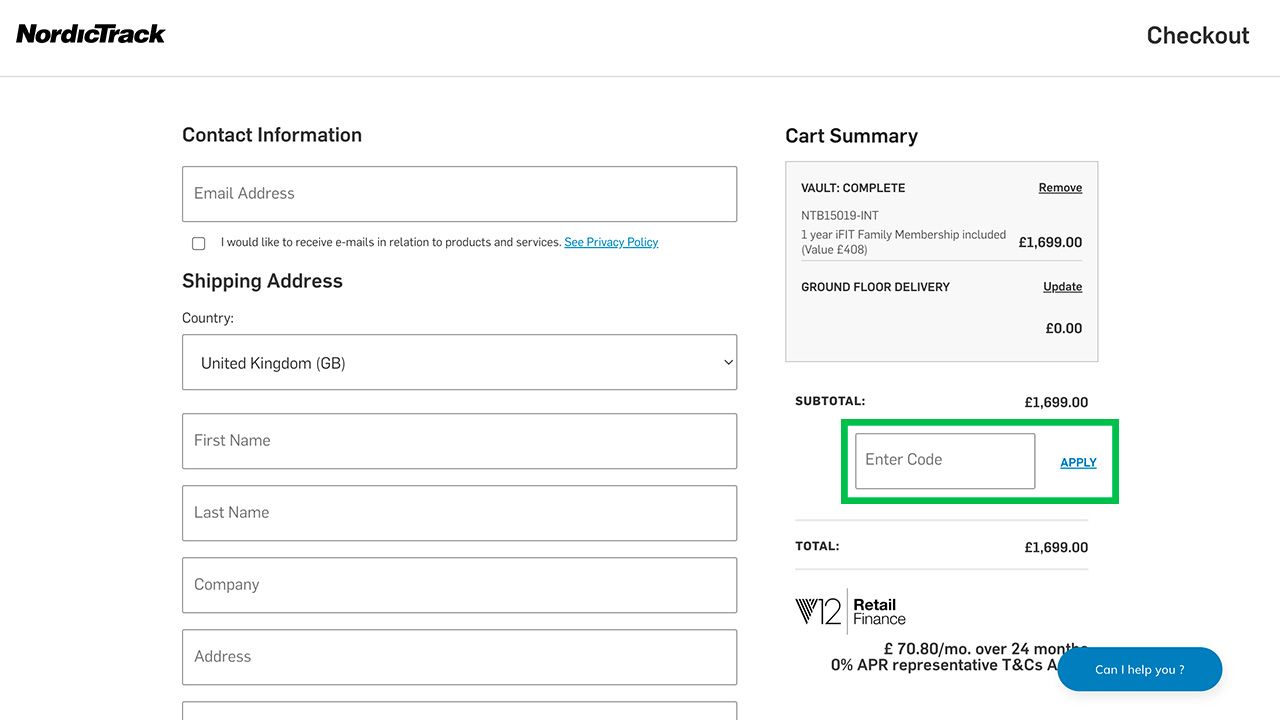Open the 'Can I help you ?' chat
Image resolution: width=1280 pixels, height=720 pixels.
(x=1139, y=669)
